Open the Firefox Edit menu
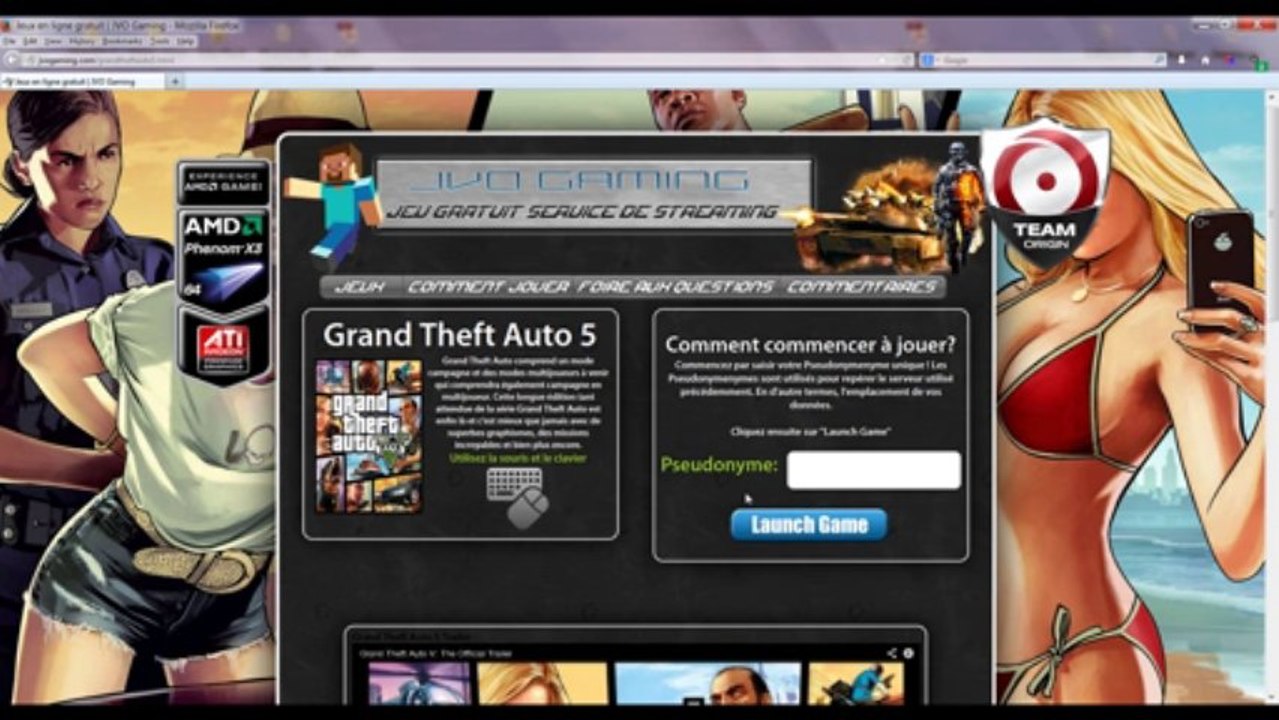This screenshot has height=720, width=1279. tap(31, 41)
